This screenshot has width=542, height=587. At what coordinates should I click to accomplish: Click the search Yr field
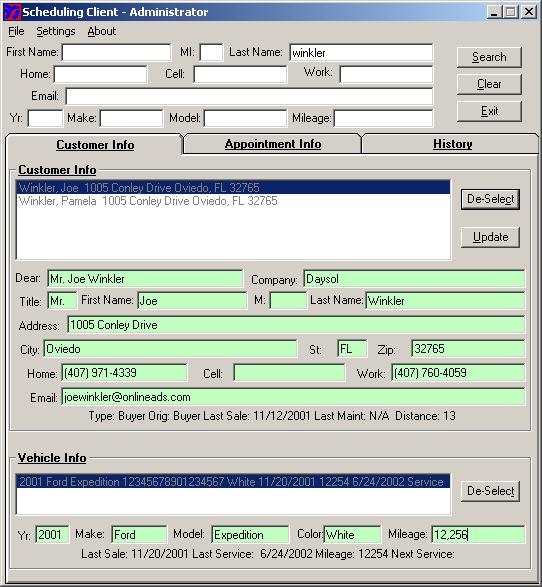point(45,118)
